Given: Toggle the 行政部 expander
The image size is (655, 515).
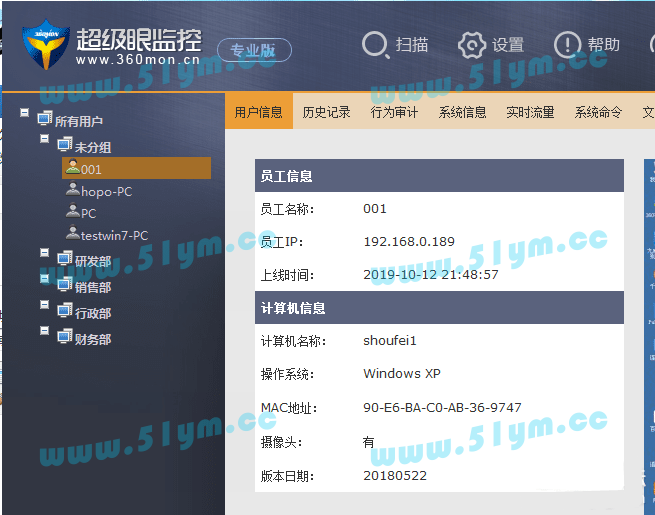Looking at the screenshot, I should [44, 304].
